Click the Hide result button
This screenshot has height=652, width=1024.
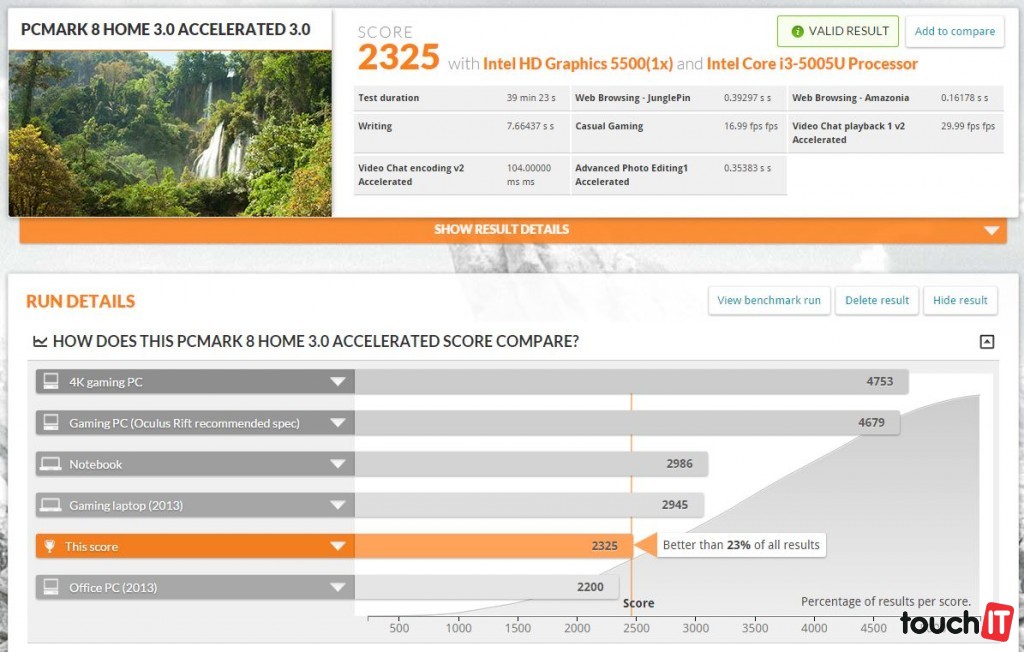(x=959, y=300)
